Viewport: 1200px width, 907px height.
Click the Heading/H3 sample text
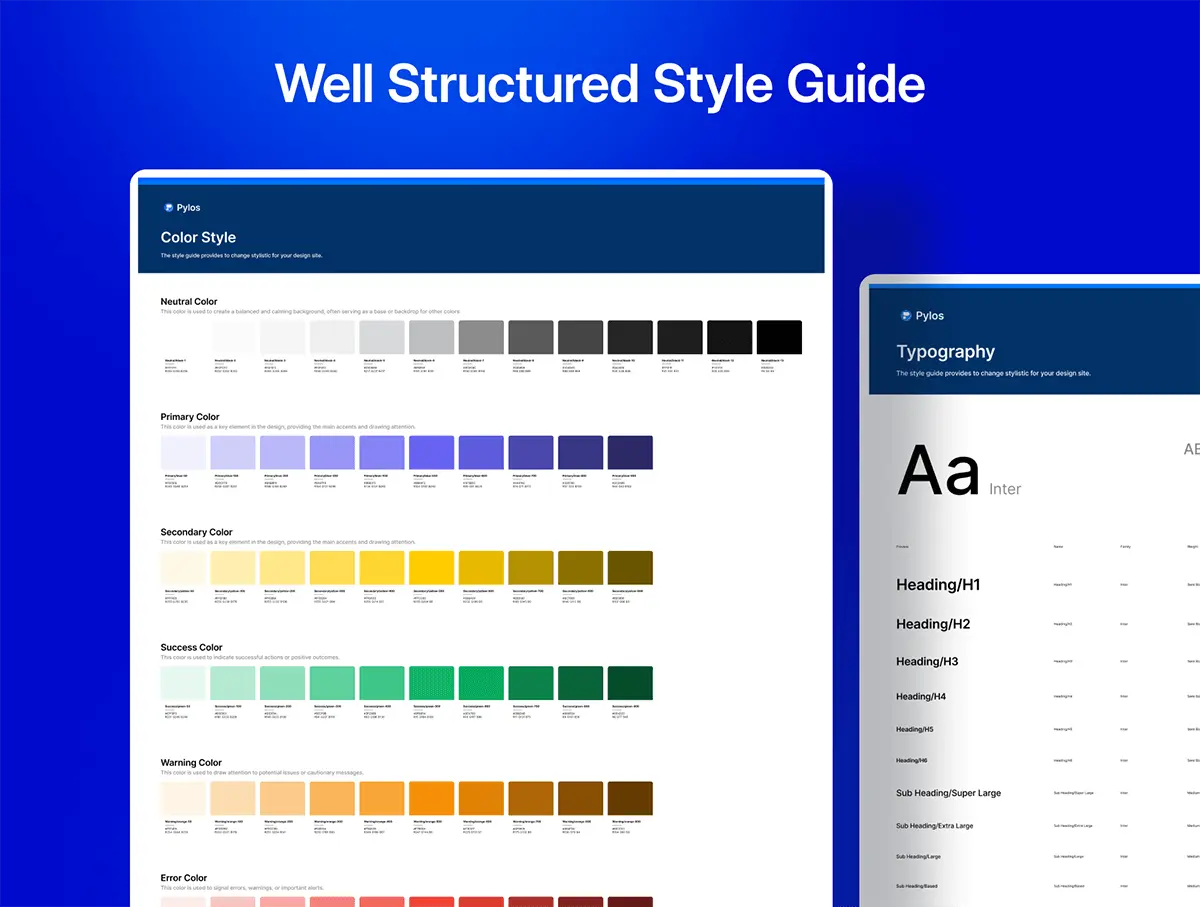927,662
